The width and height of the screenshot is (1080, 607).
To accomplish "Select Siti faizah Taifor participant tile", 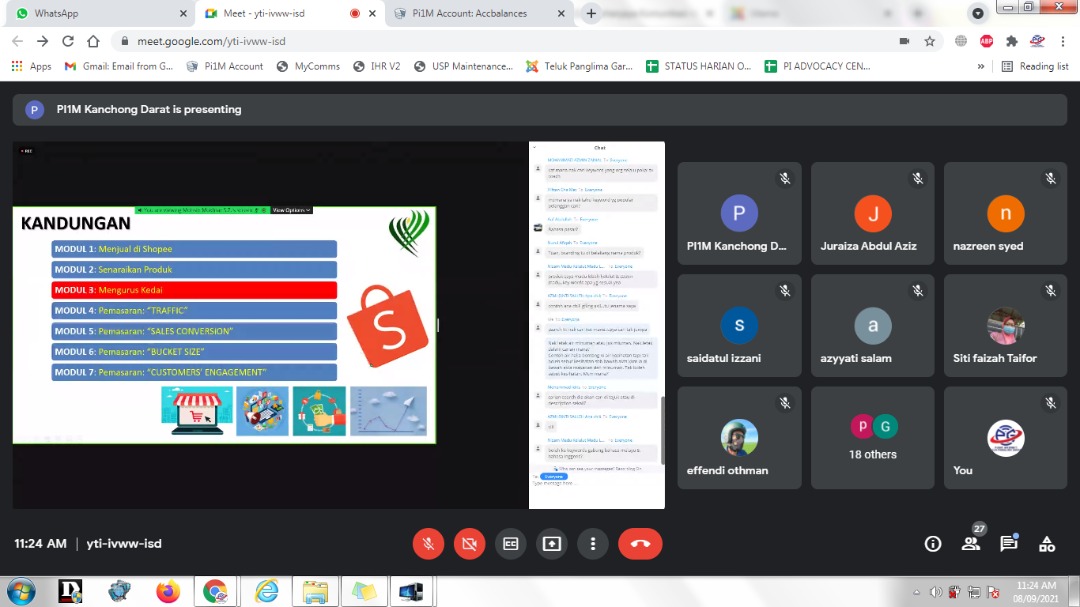I will (1006, 325).
